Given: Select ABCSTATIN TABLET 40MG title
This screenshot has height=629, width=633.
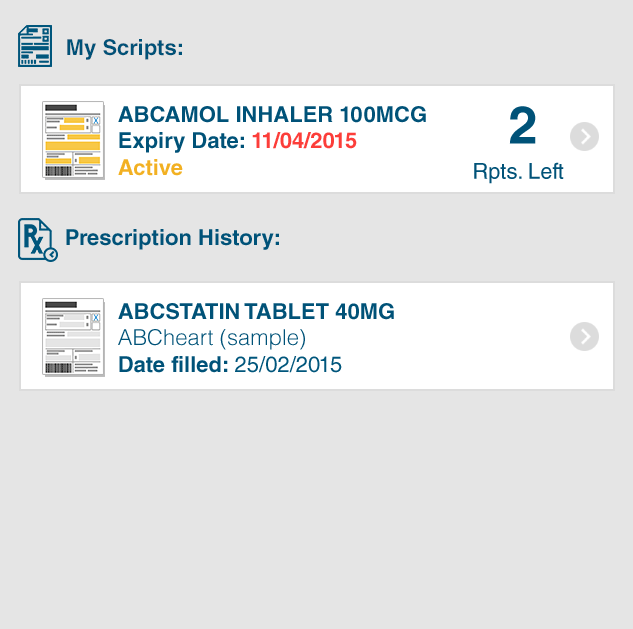Looking at the screenshot, I should click(x=256, y=311).
